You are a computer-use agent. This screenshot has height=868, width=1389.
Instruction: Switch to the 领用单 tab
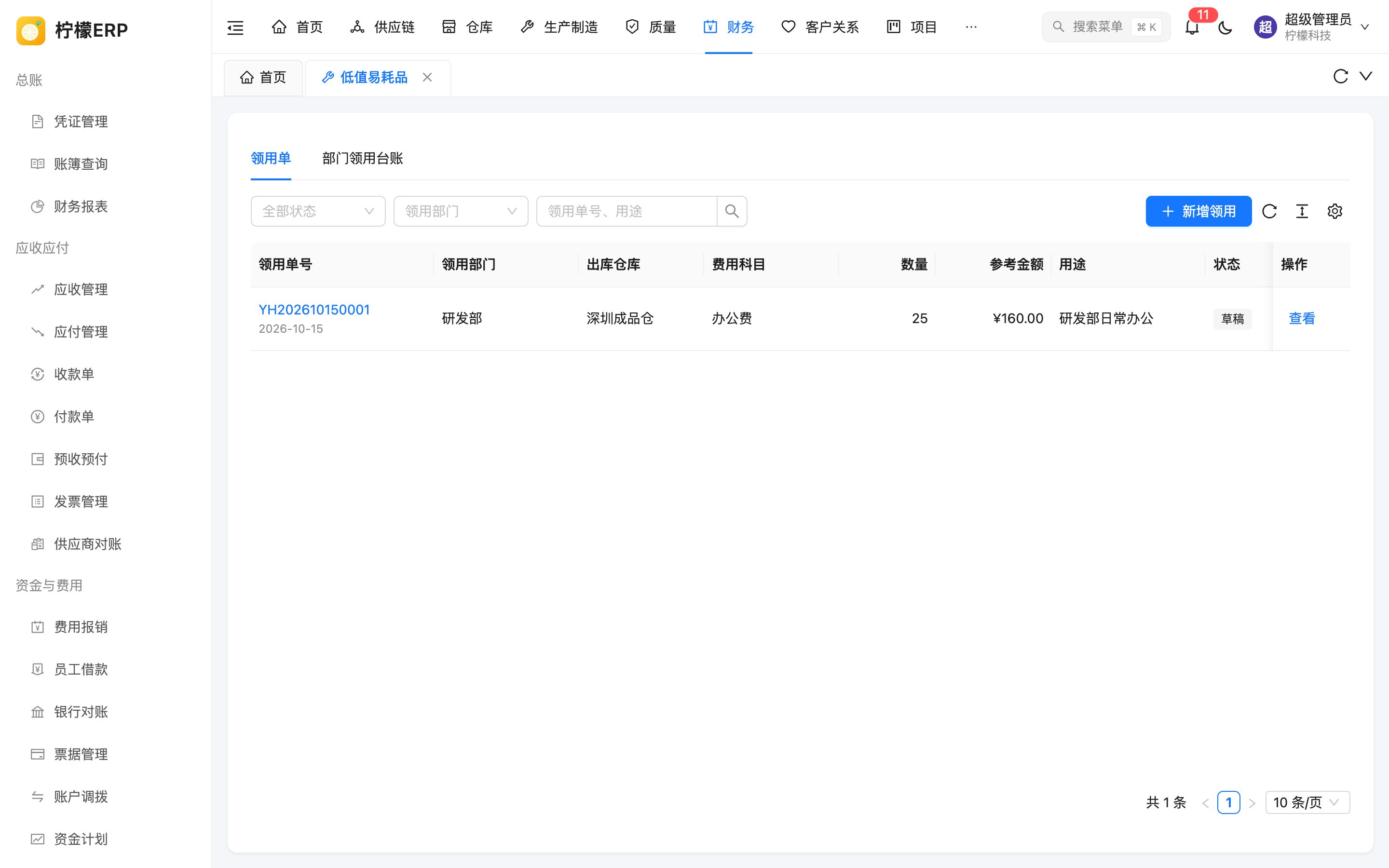pyautogui.click(x=271, y=159)
